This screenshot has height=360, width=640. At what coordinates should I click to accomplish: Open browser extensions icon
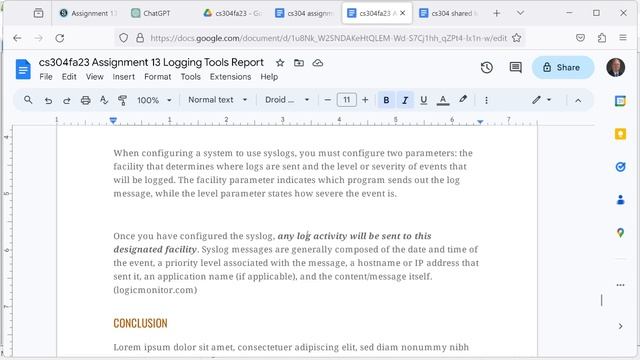pos(602,38)
